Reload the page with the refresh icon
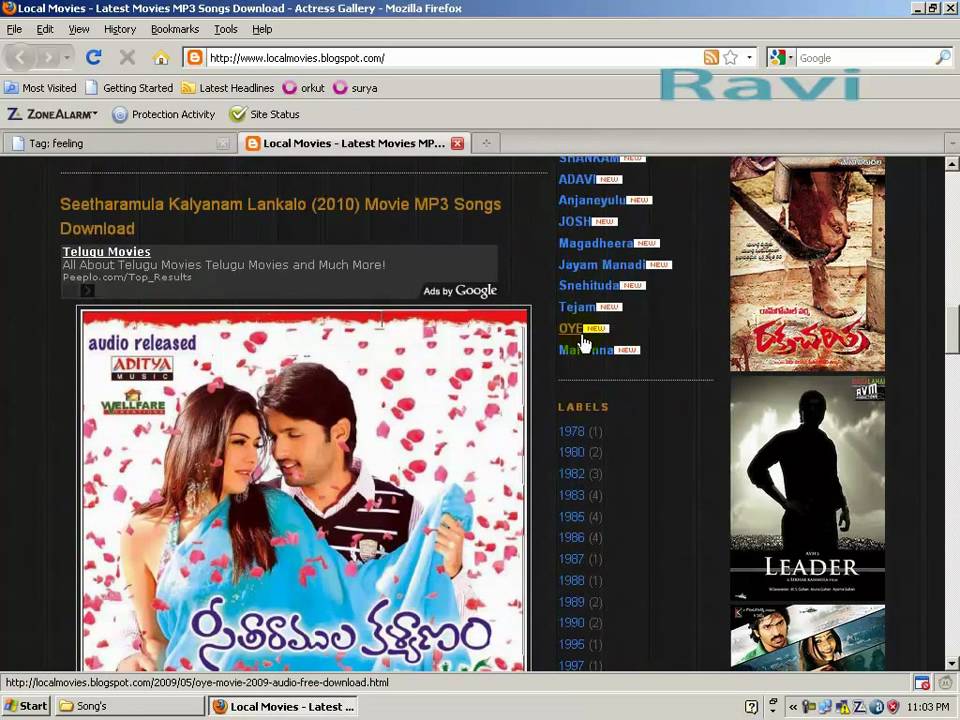 [x=93, y=58]
